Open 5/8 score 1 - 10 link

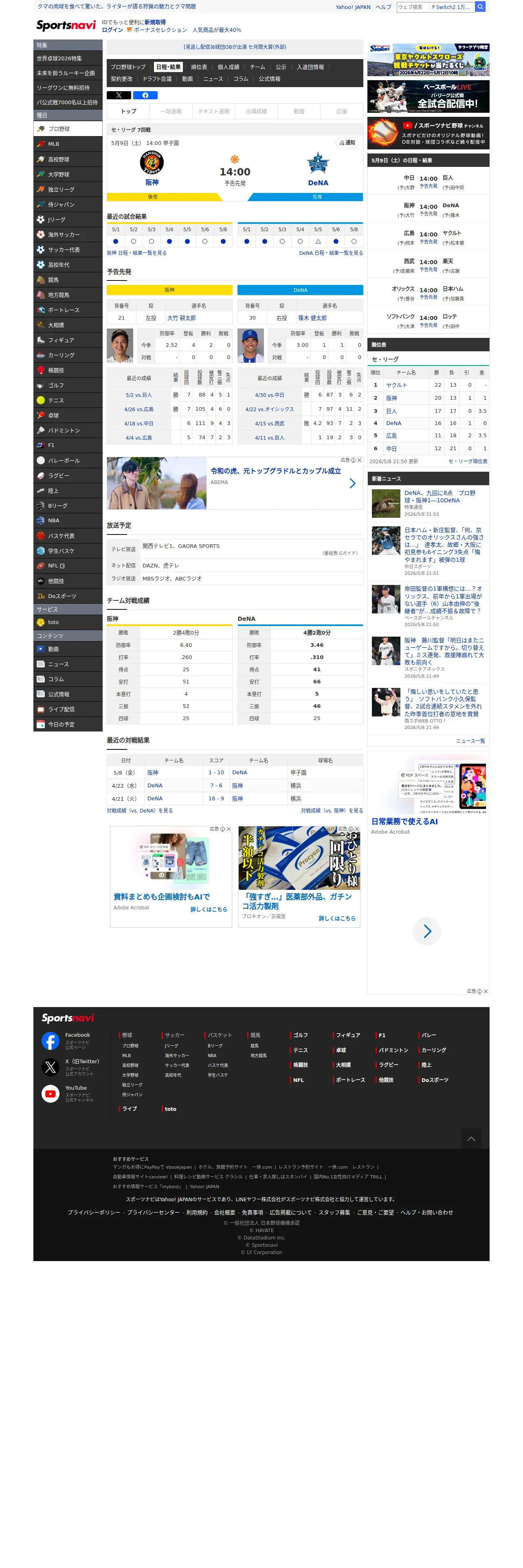point(216,773)
